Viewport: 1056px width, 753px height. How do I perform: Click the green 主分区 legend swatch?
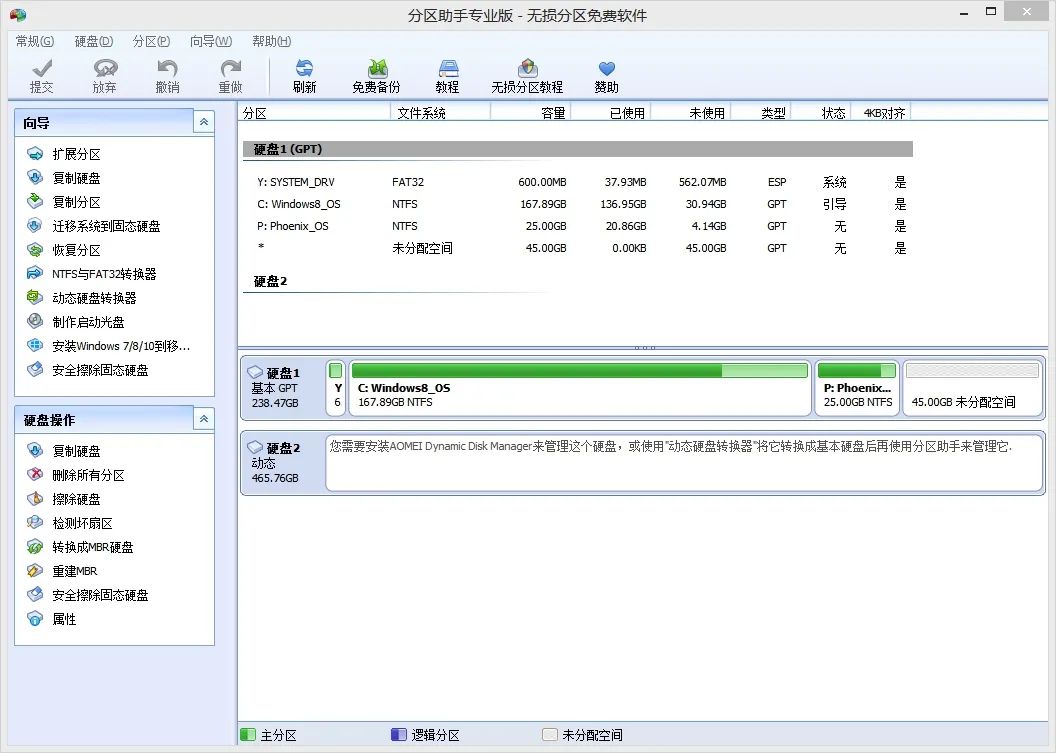click(247, 733)
